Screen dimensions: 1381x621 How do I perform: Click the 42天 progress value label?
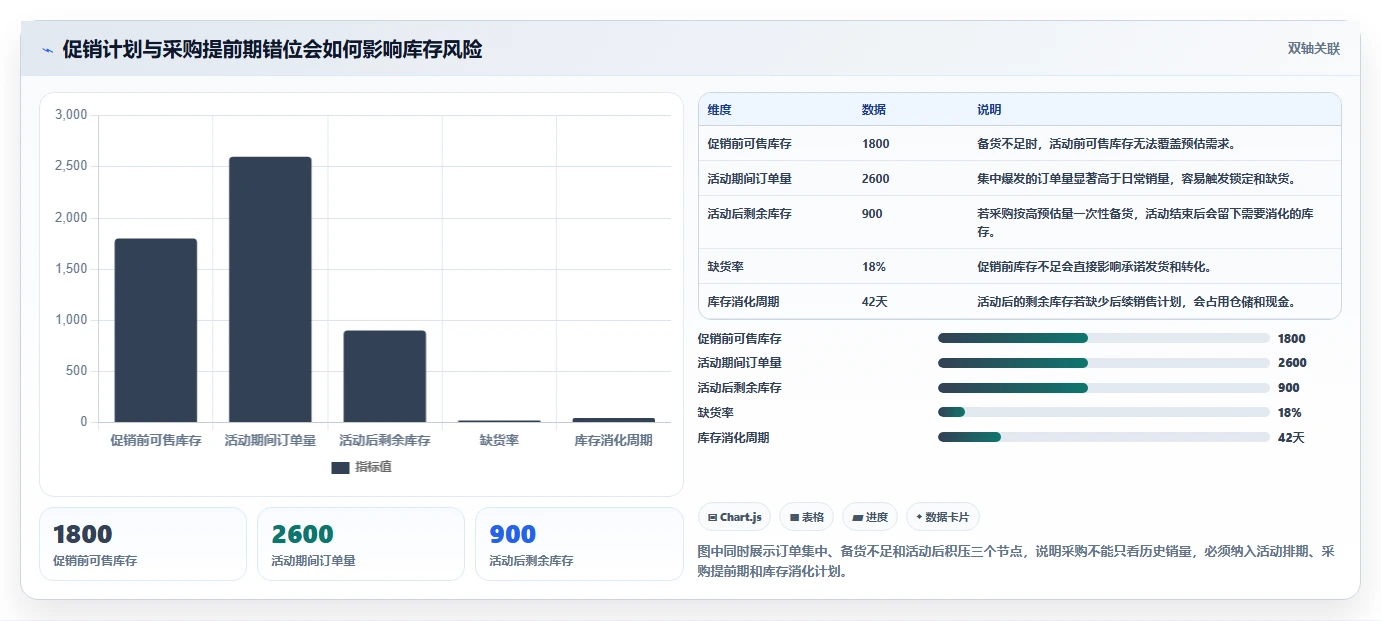1291,438
